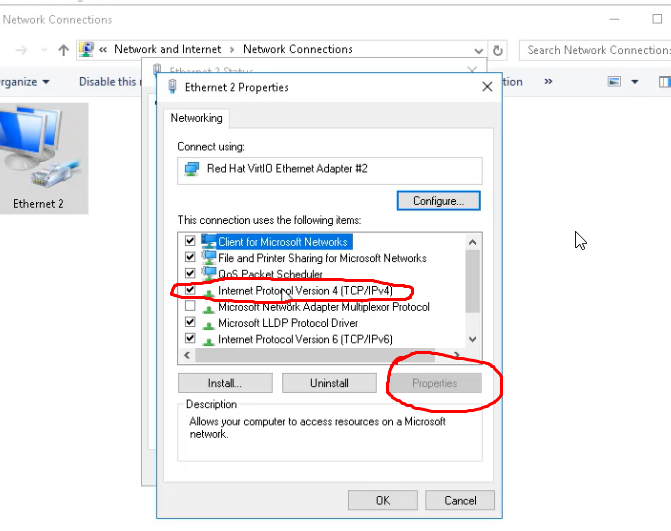Expand breadcrumb chevron after Network and Internet
Screen dimensions: 671x531
tap(232, 50)
